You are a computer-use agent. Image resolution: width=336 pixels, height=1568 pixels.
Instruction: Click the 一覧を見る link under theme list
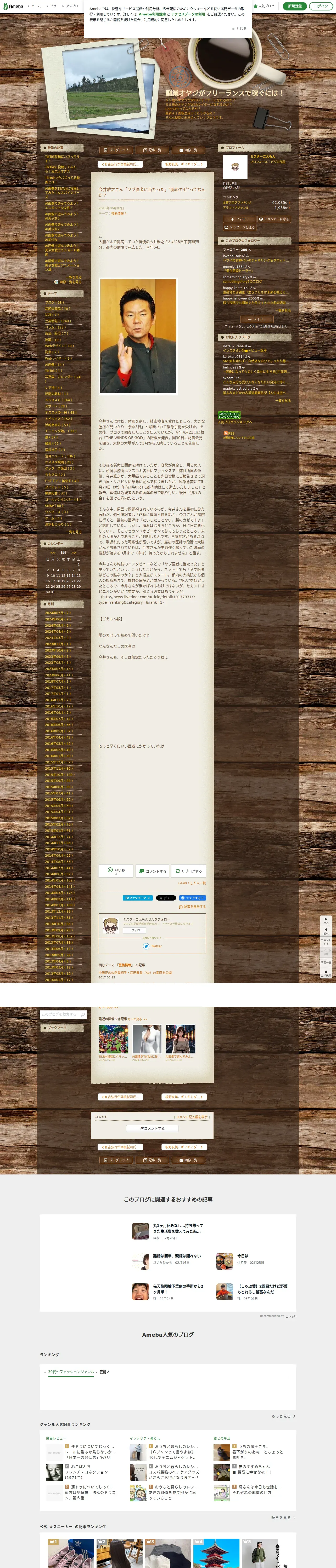click(x=74, y=532)
